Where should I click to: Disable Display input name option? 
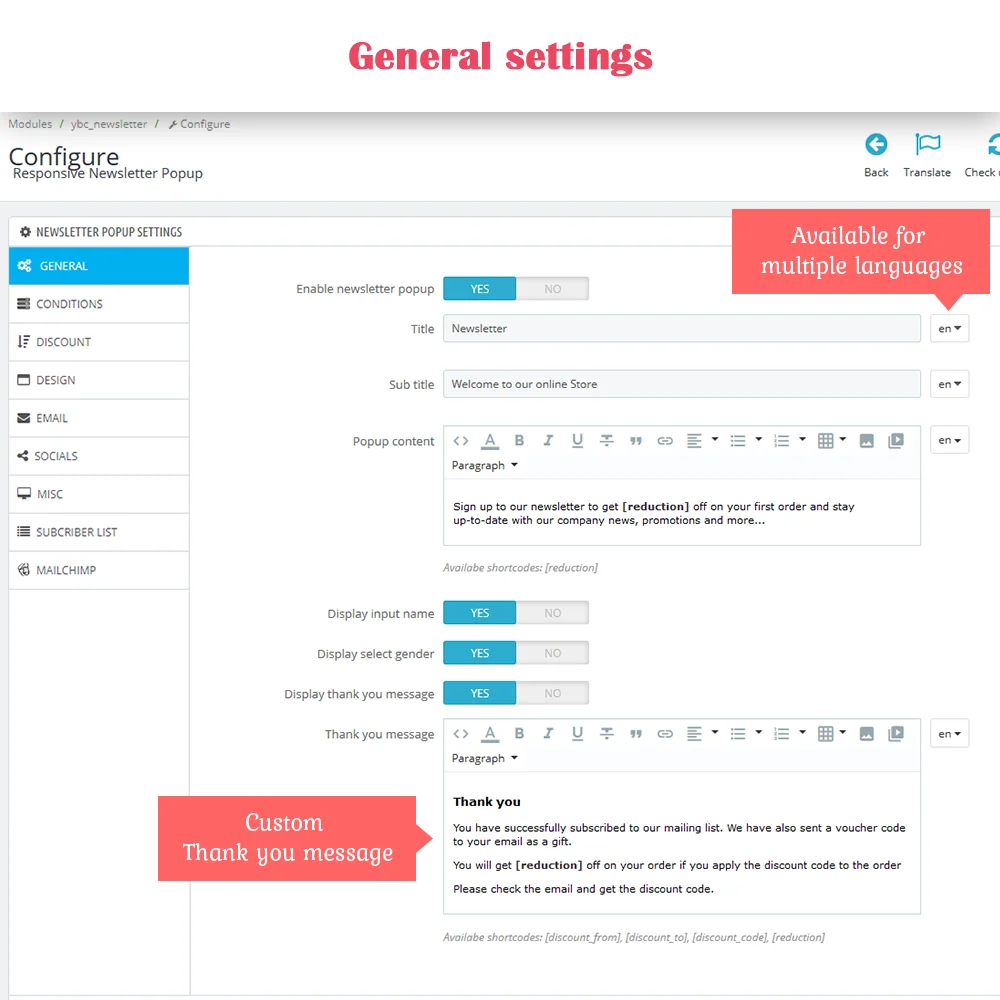tap(553, 612)
